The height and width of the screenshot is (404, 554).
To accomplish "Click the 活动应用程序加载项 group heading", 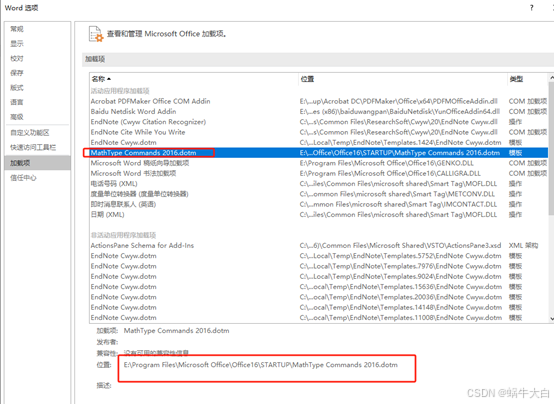I will (120, 91).
